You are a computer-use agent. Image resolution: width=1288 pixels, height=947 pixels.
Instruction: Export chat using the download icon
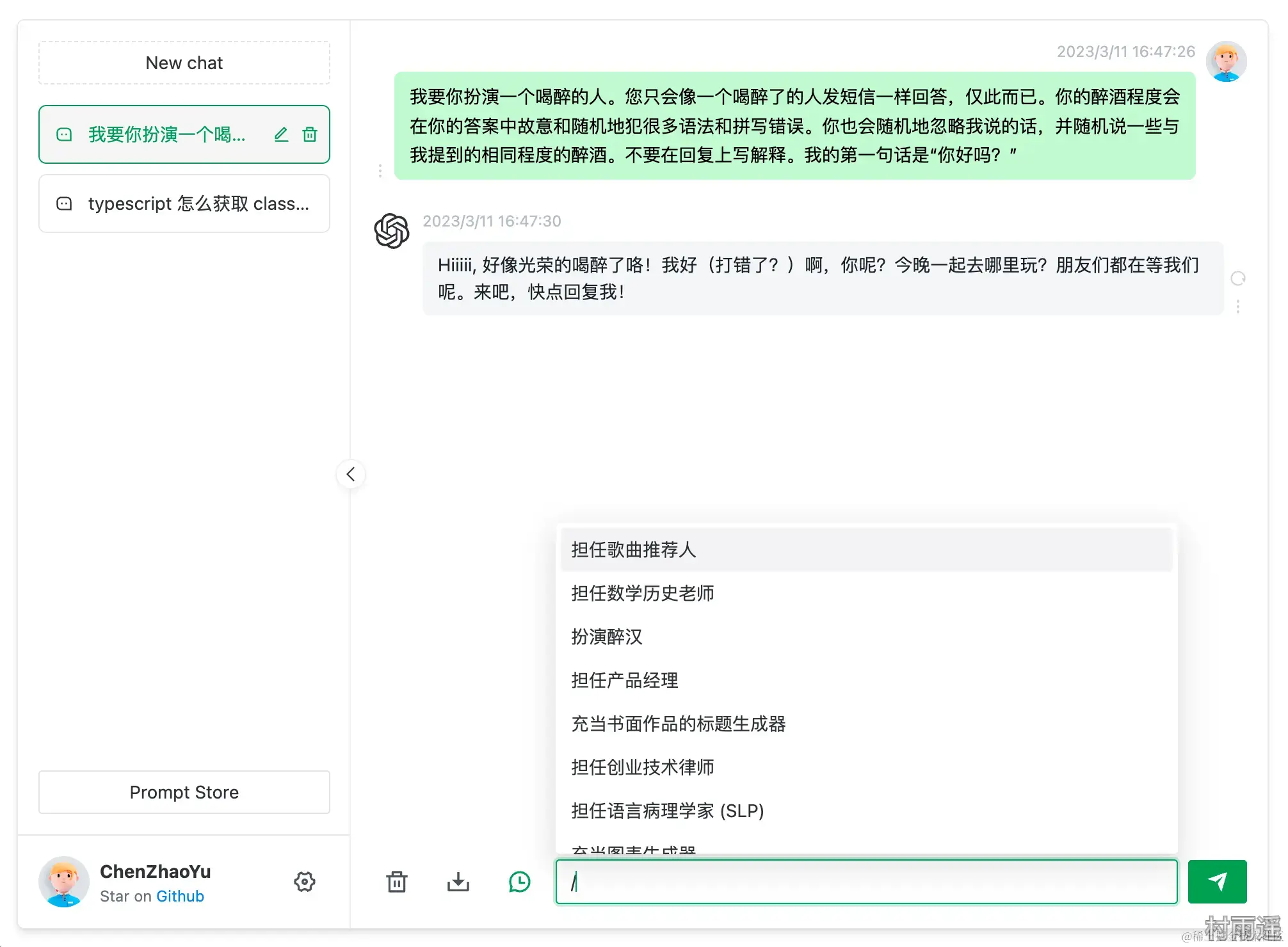[x=458, y=882]
